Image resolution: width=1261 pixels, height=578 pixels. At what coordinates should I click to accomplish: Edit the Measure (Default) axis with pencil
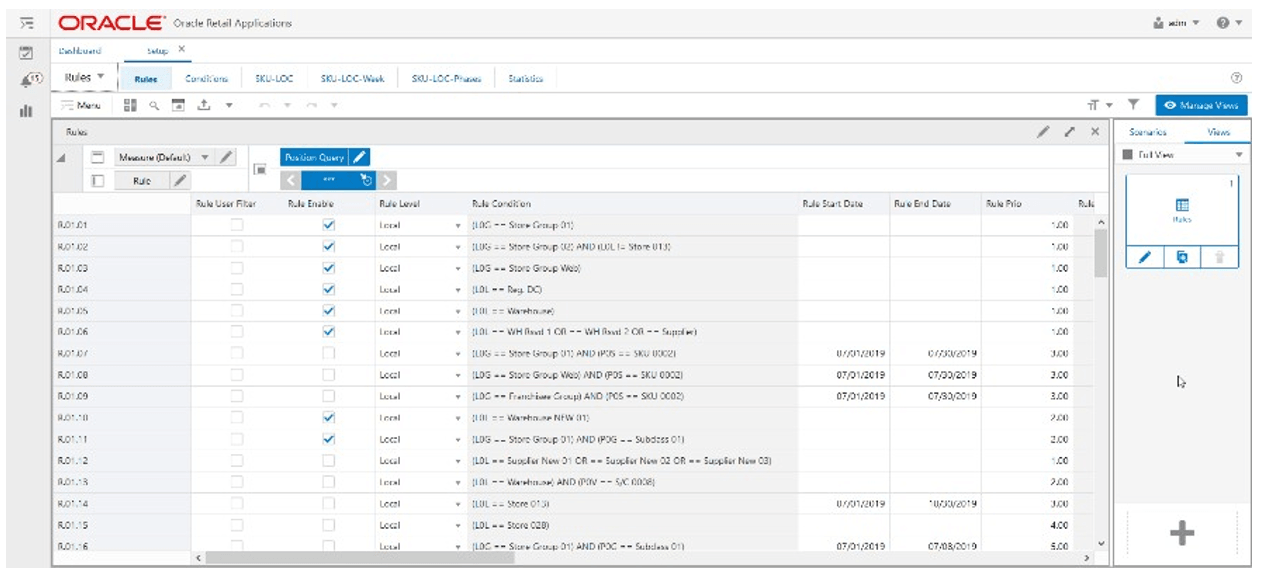pos(227,157)
